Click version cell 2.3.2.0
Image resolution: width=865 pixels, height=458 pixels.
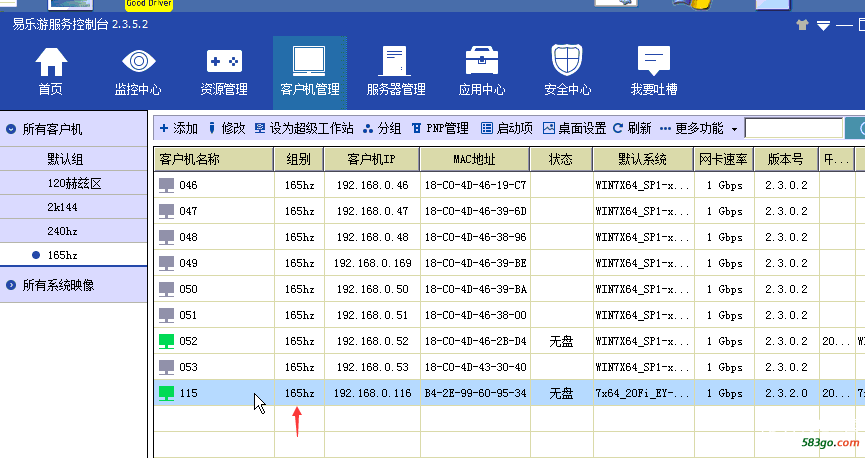coord(786,393)
